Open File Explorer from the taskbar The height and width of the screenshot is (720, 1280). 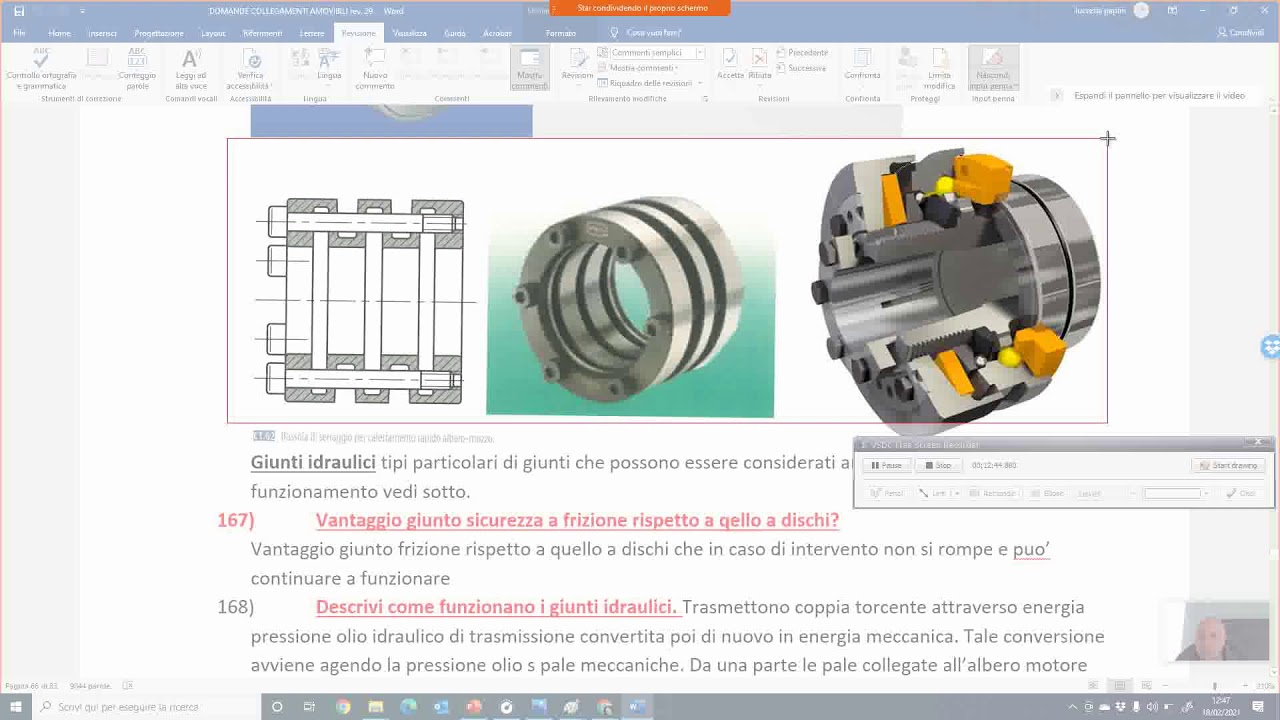(376, 706)
